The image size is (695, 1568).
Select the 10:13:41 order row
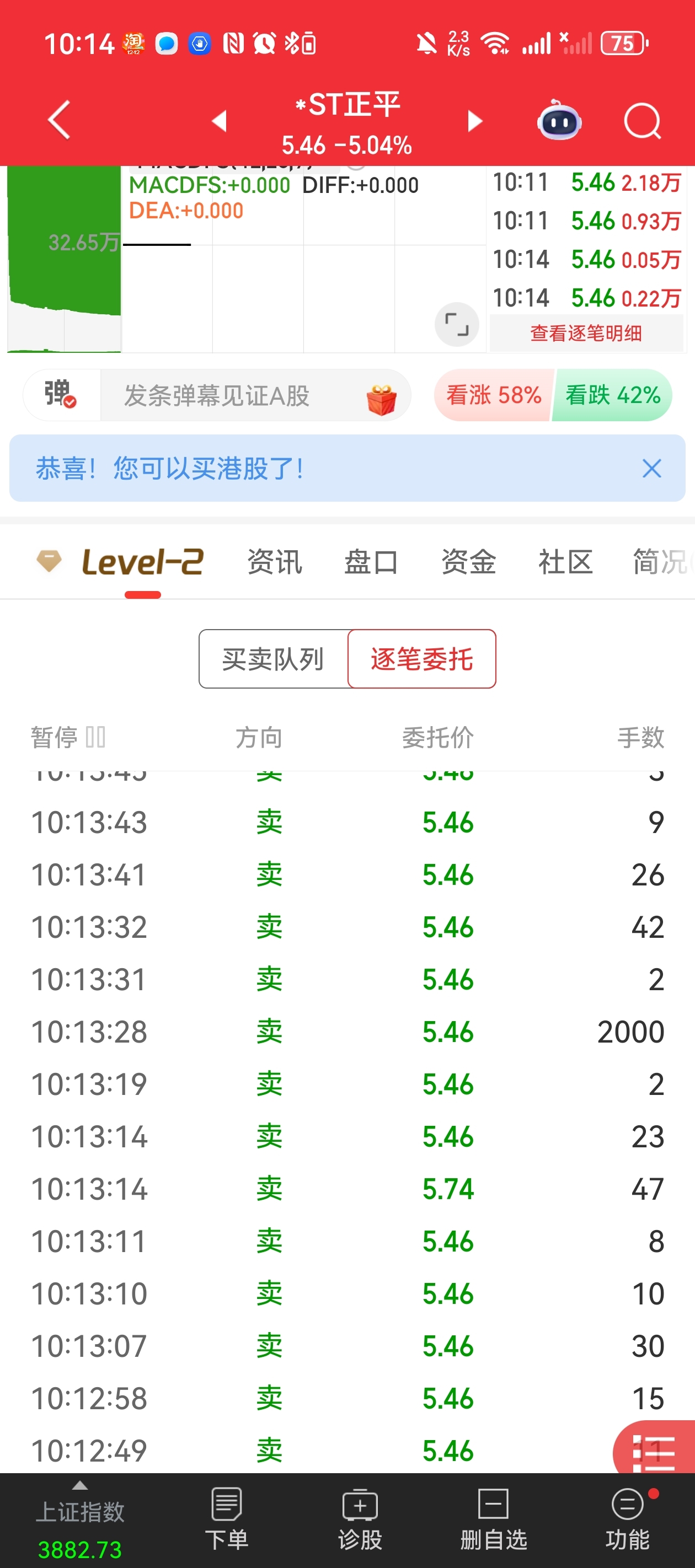(347, 875)
